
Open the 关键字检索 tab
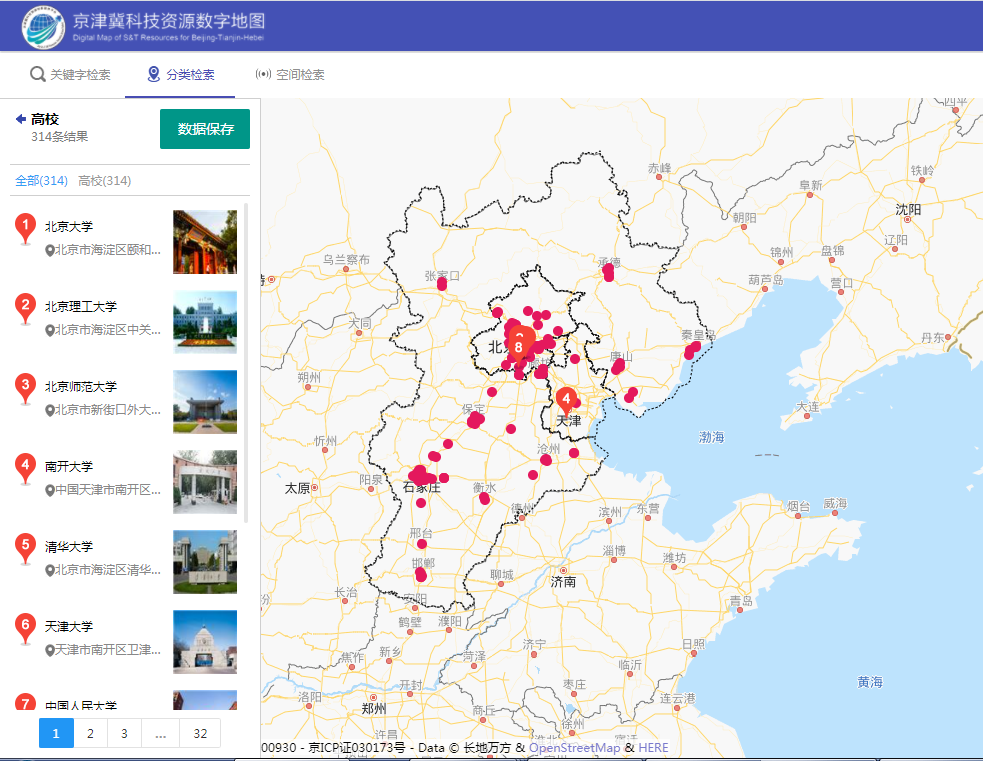pyautogui.click(x=70, y=75)
